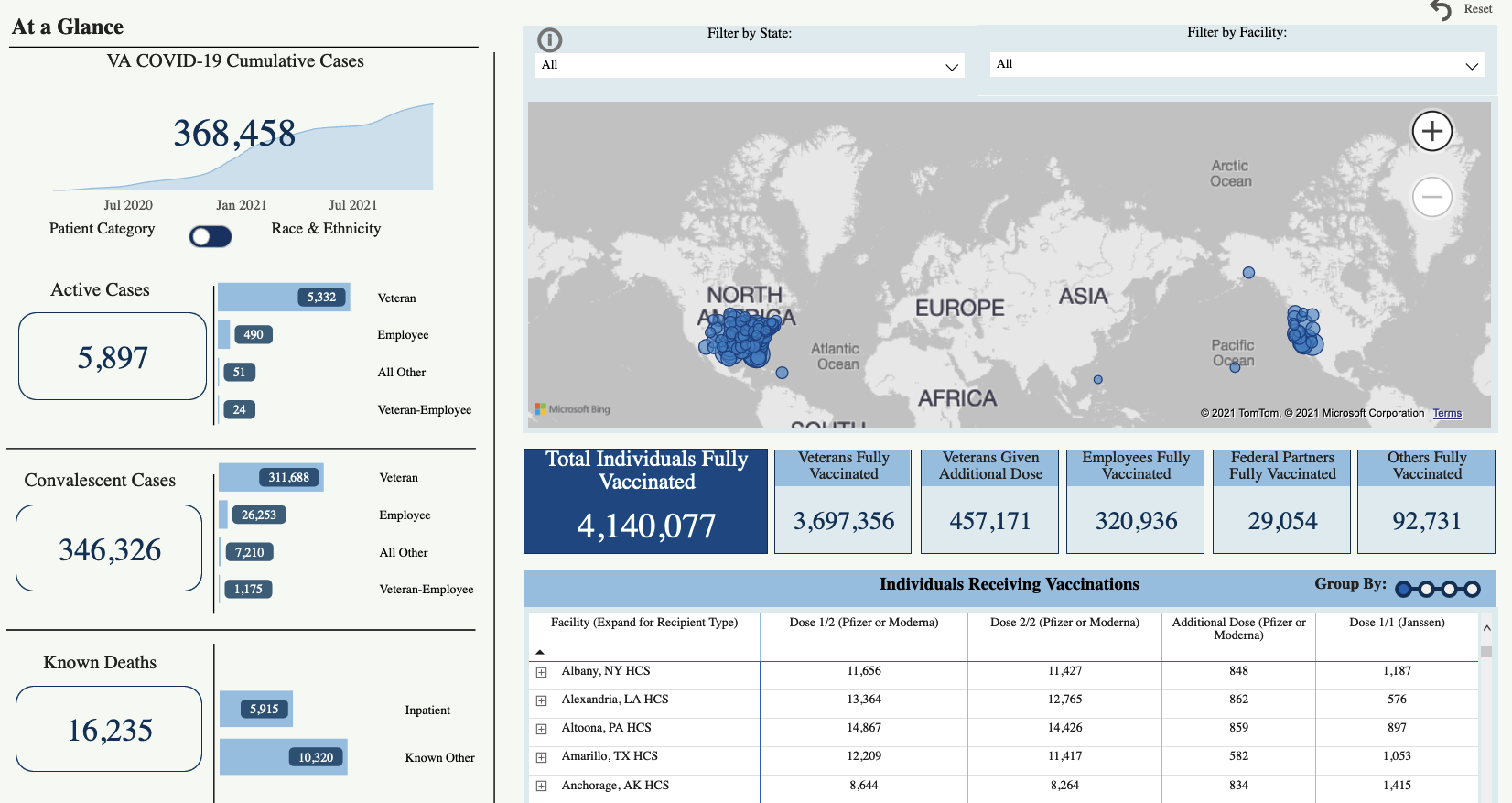Click the scroll up arrow in vaccination table
Screen dimensions: 1512x803
[x=1486, y=628]
